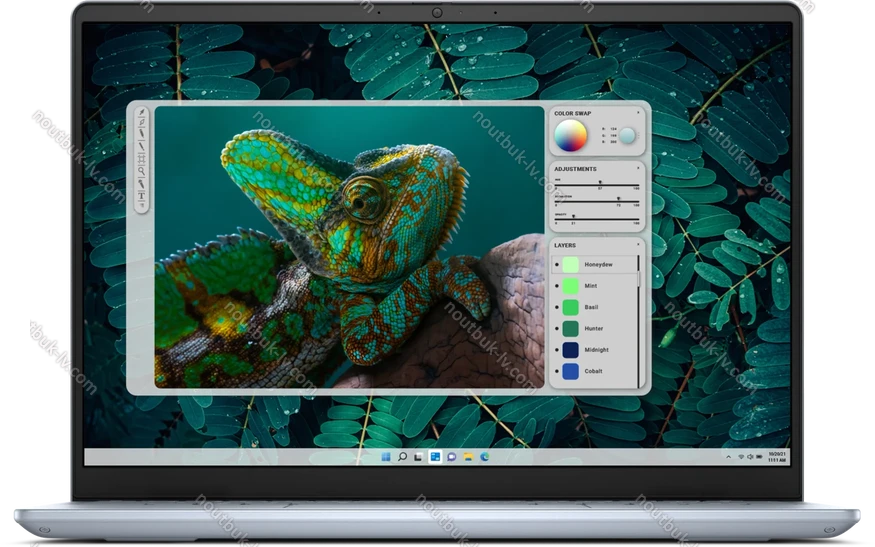875x547 pixels.
Task: Select the Text tool in the toolbar
Action: point(141,198)
